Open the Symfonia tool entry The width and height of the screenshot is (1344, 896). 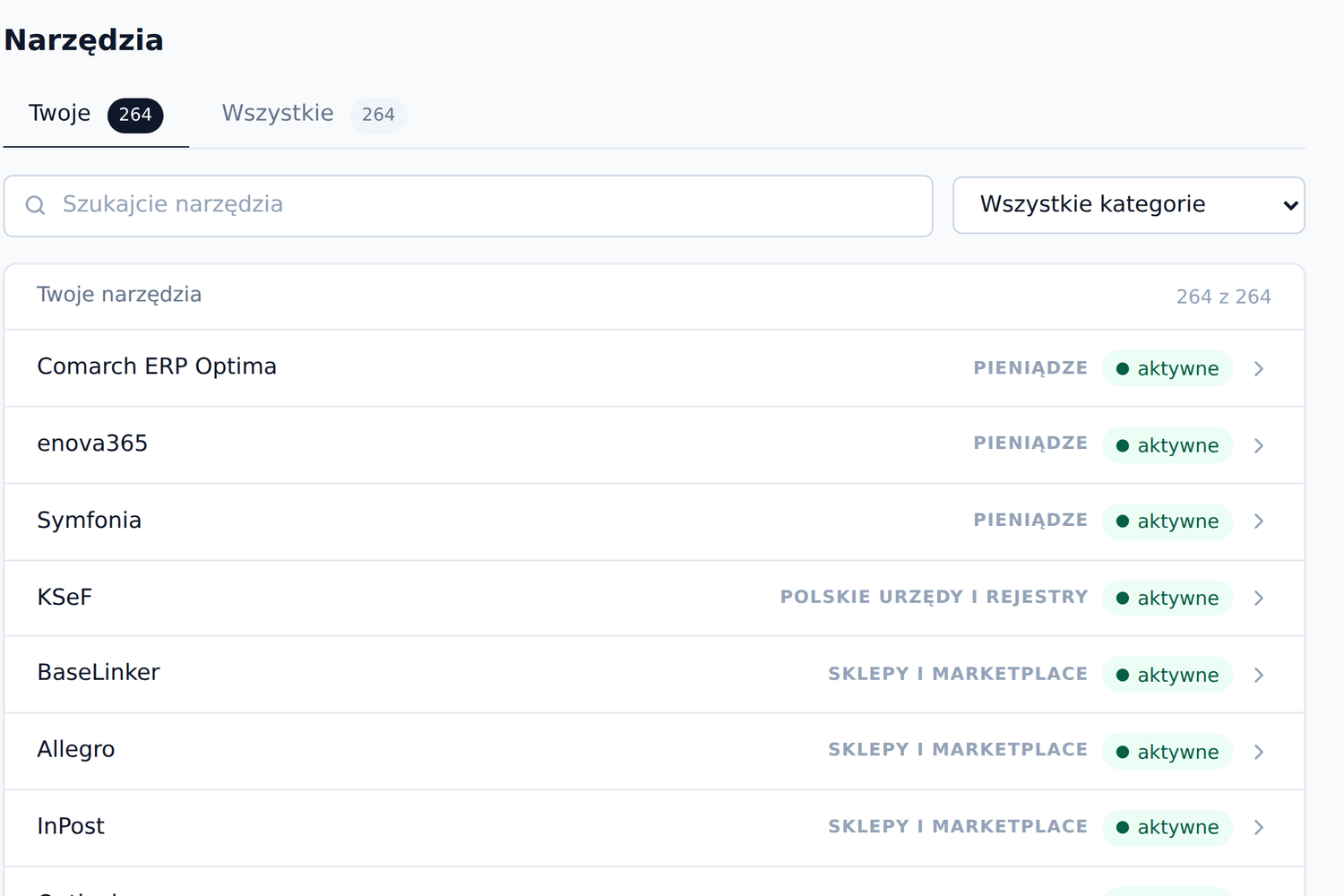654,521
